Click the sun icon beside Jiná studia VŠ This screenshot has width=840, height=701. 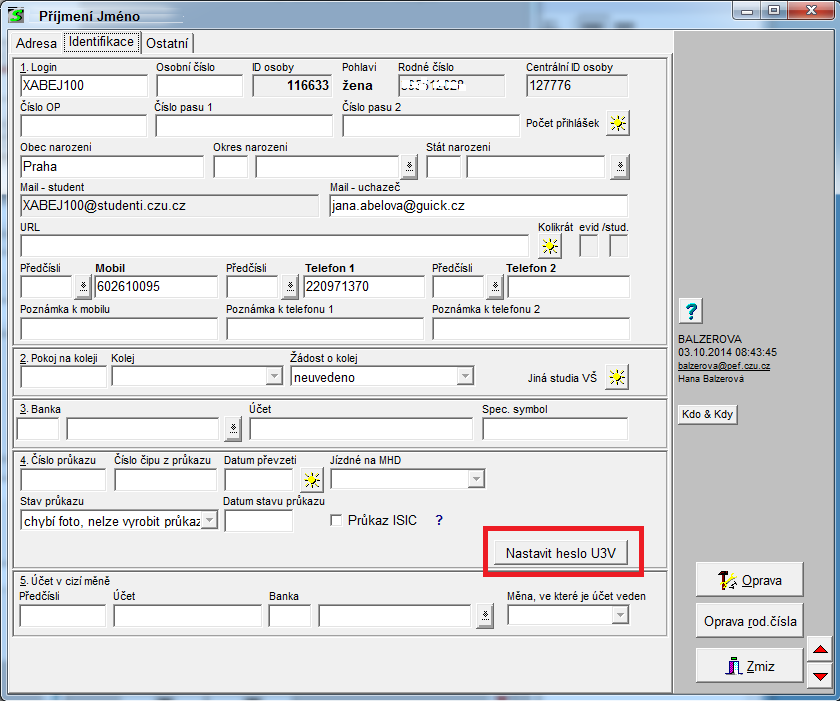point(617,377)
